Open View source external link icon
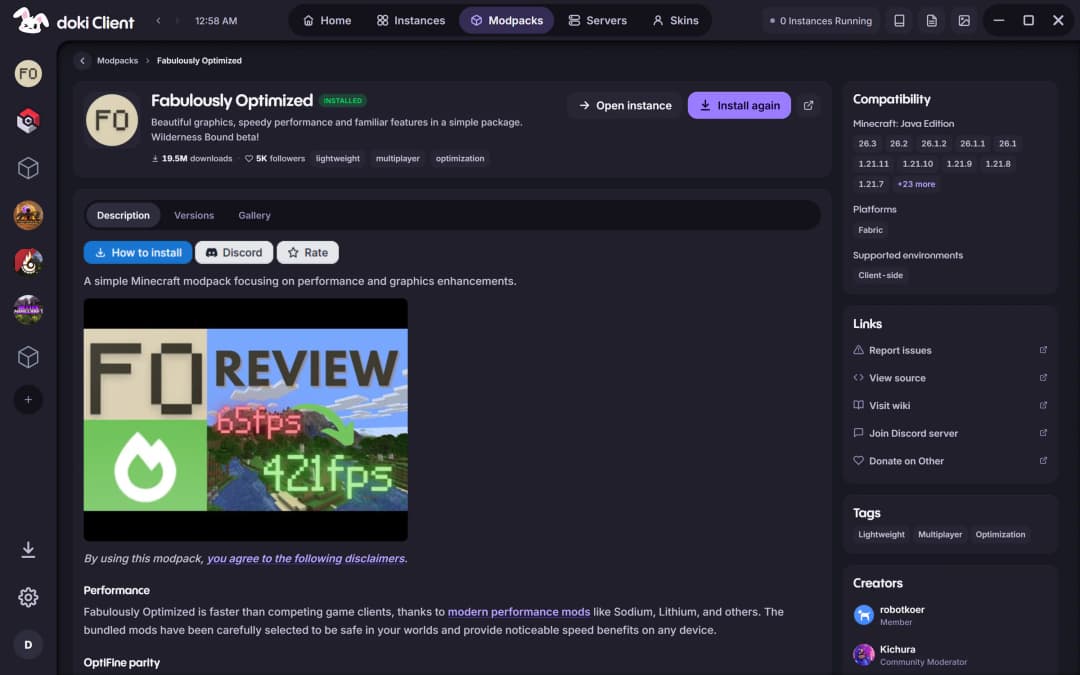 [1043, 377]
